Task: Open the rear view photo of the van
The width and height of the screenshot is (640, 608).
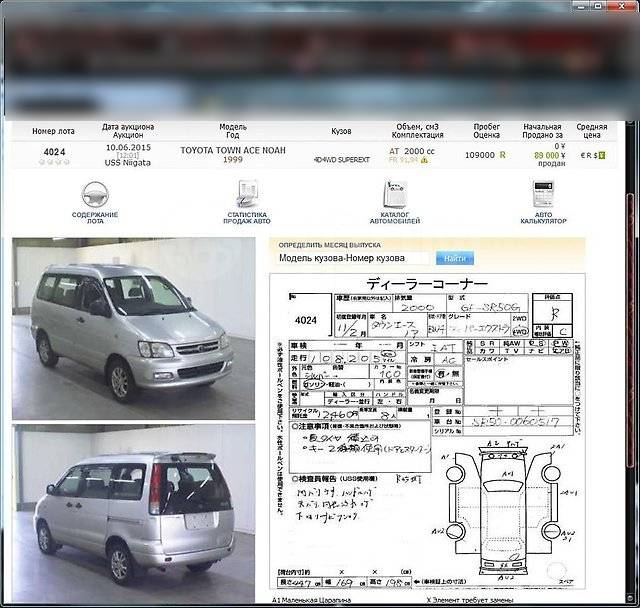Action: tap(133, 514)
